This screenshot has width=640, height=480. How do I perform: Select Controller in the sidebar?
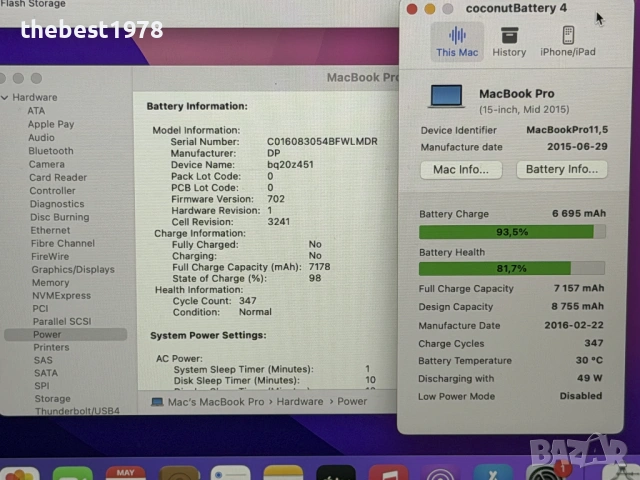pyautogui.click(x=53, y=191)
